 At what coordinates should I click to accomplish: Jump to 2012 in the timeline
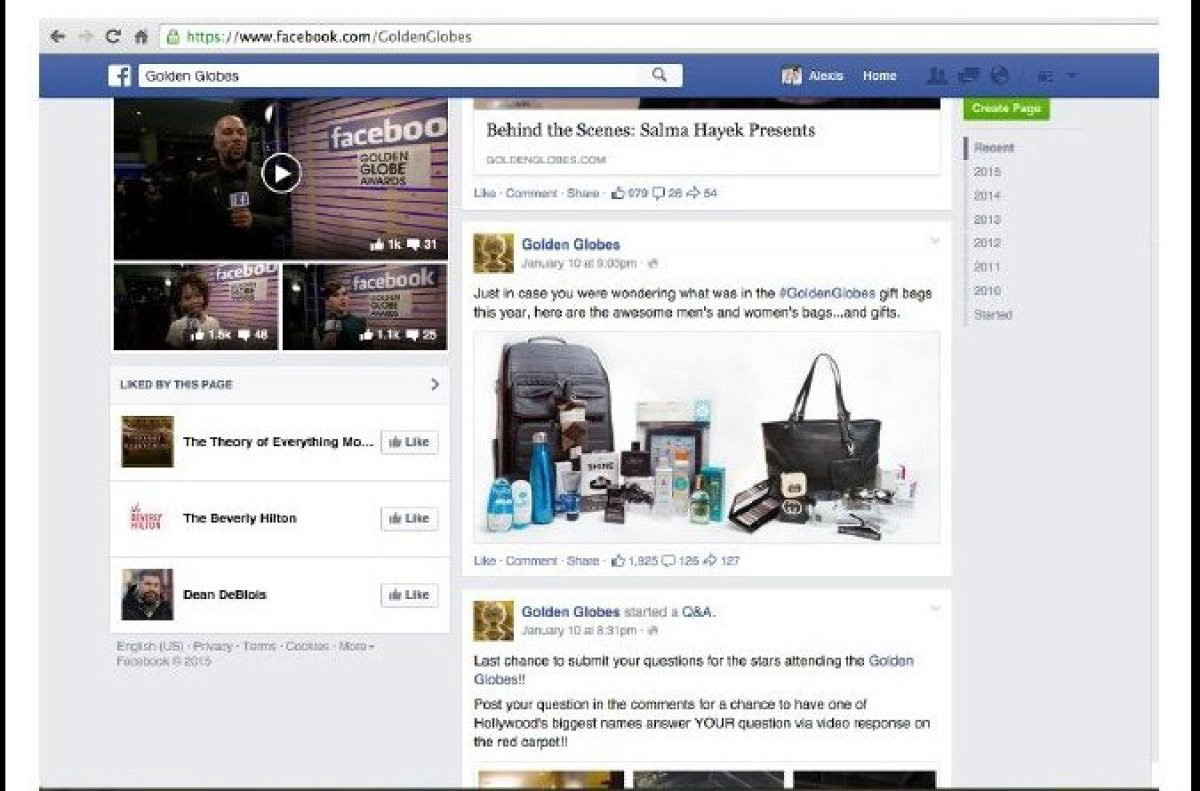pos(987,243)
